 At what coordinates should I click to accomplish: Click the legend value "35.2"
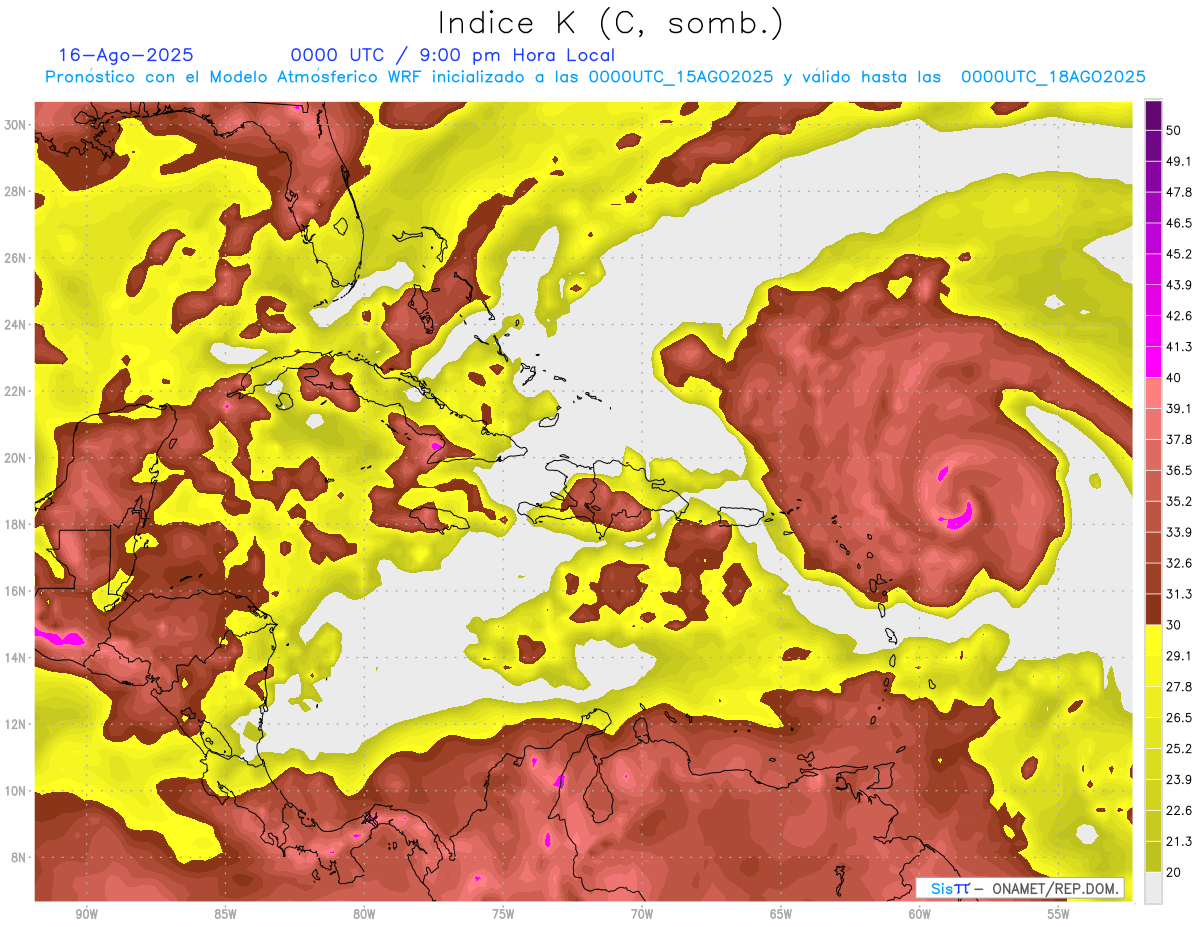point(1179,501)
